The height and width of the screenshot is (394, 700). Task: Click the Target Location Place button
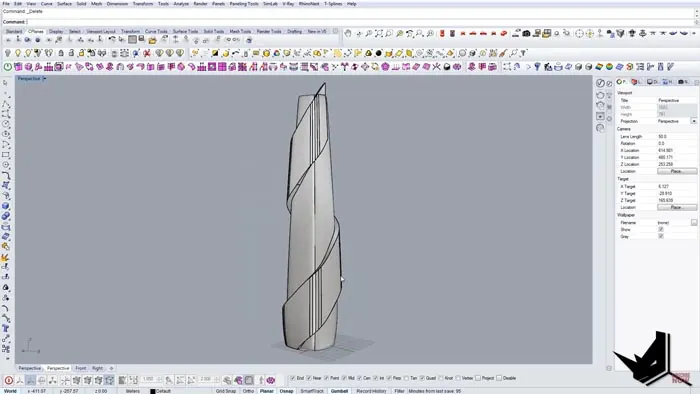point(677,207)
